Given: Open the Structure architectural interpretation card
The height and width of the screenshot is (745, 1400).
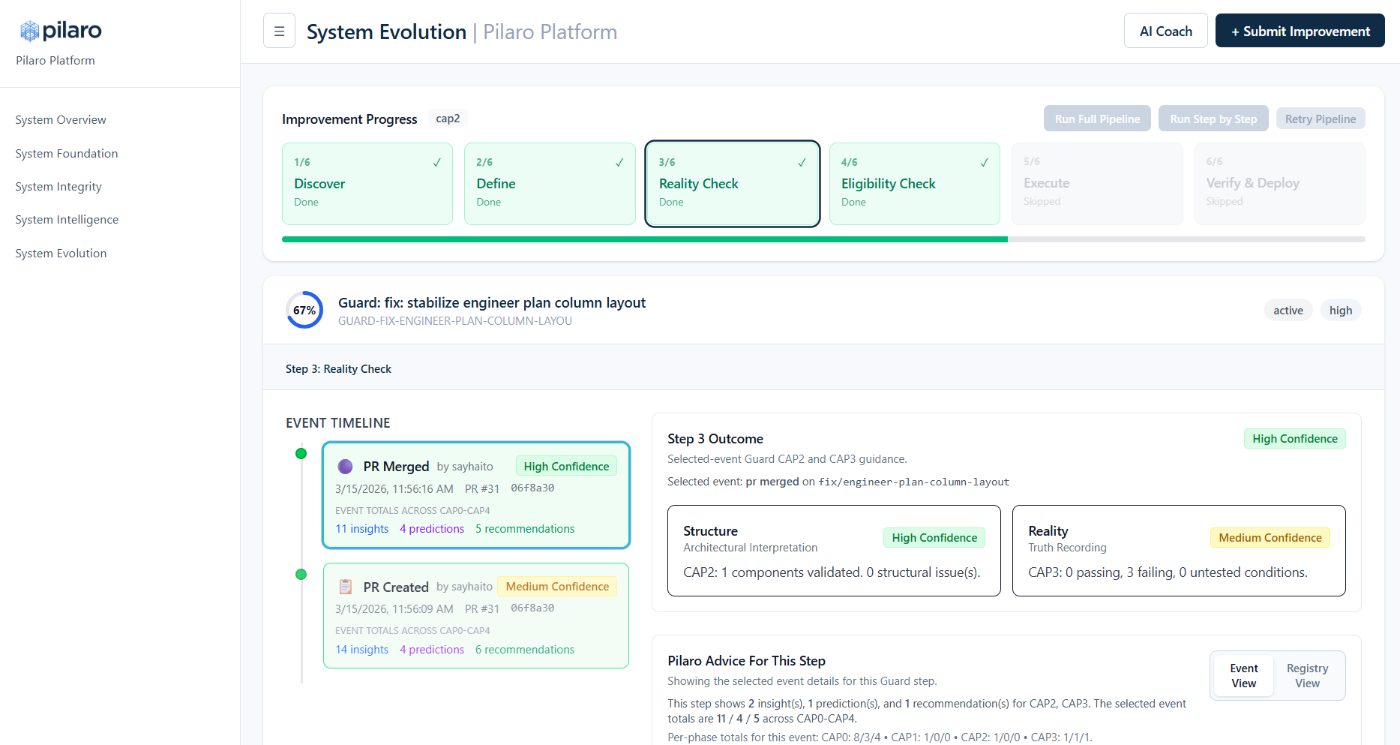Looking at the screenshot, I should pyautogui.click(x=833, y=551).
